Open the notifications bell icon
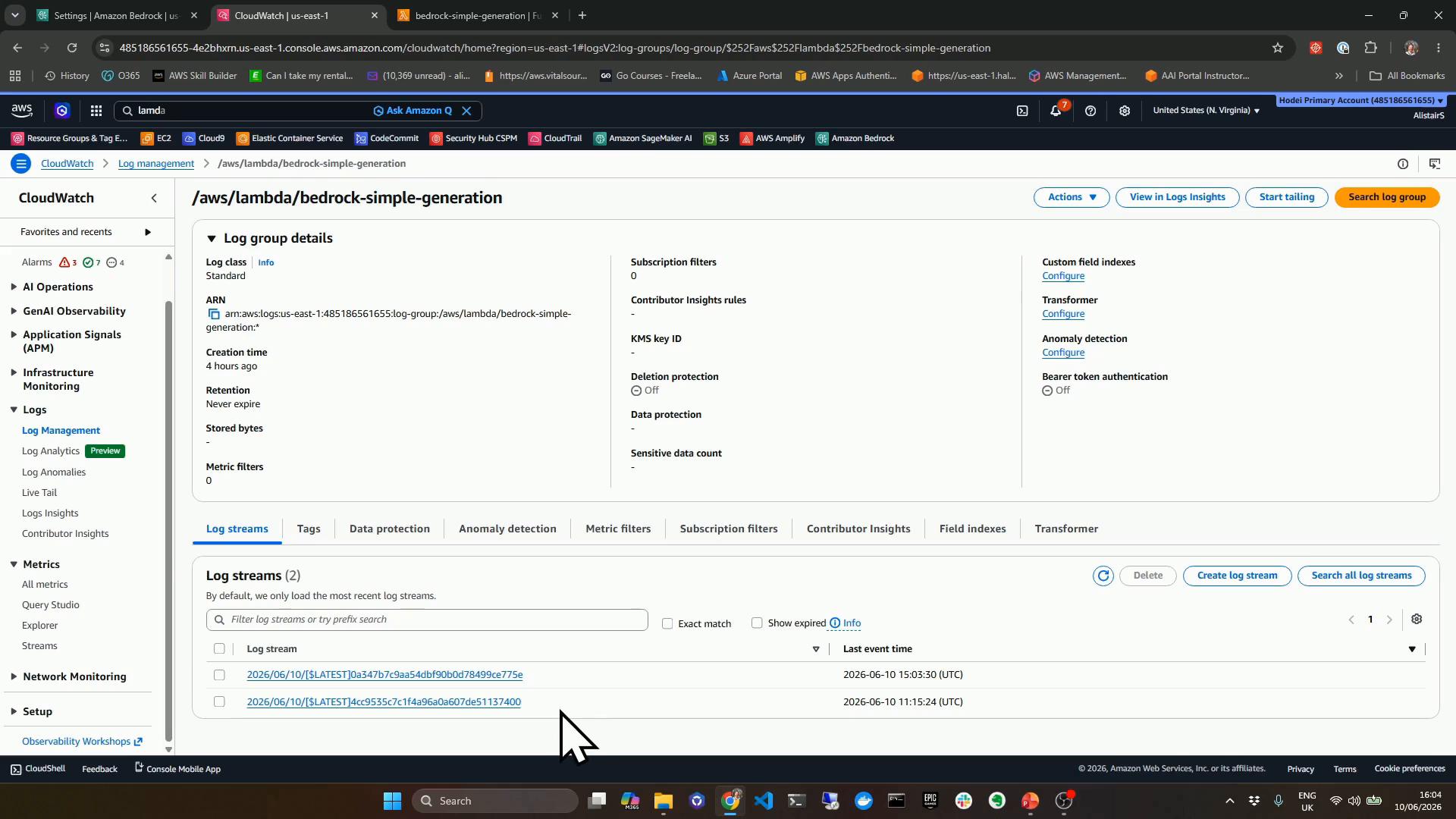1456x819 pixels. pyautogui.click(x=1056, y=111)
